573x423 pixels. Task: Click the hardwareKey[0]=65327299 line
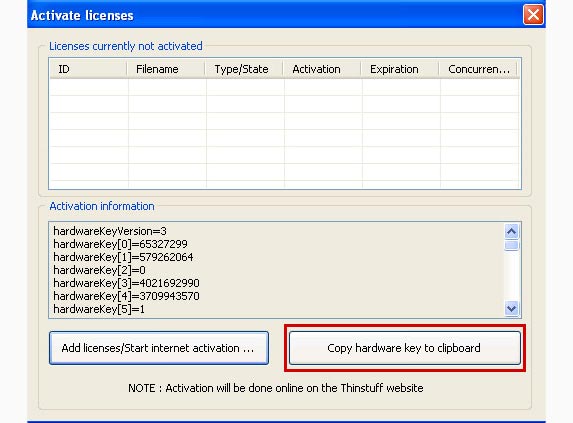tap(120, 244)
